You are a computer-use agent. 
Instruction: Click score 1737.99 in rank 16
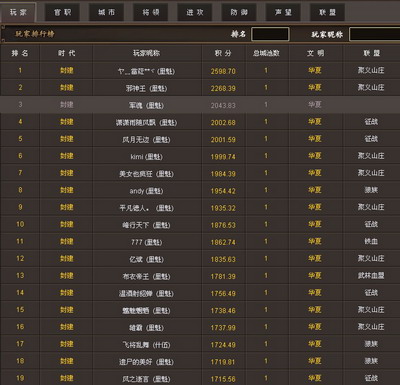[223, 328]
